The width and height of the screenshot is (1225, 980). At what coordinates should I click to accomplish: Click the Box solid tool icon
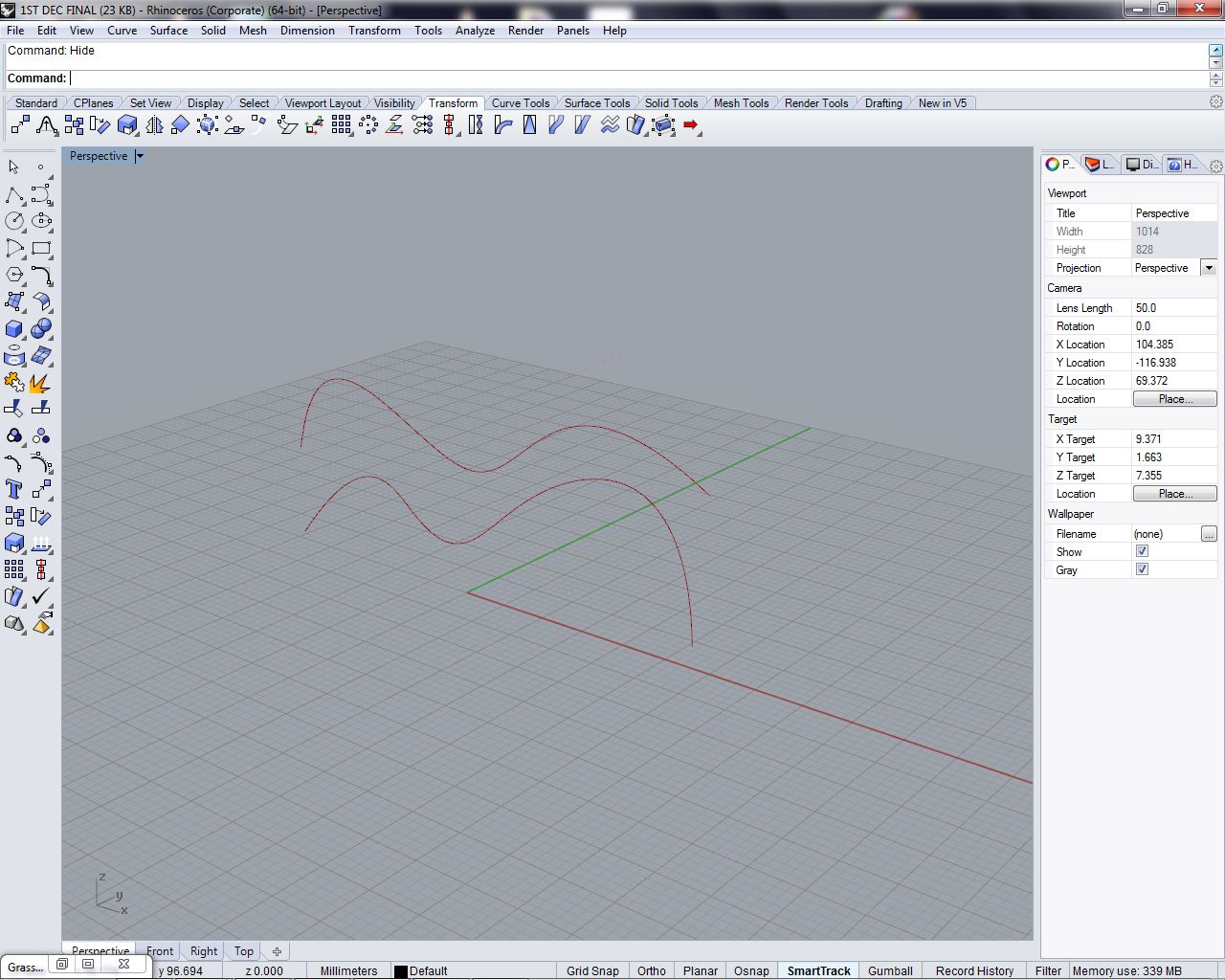[14, 329]
